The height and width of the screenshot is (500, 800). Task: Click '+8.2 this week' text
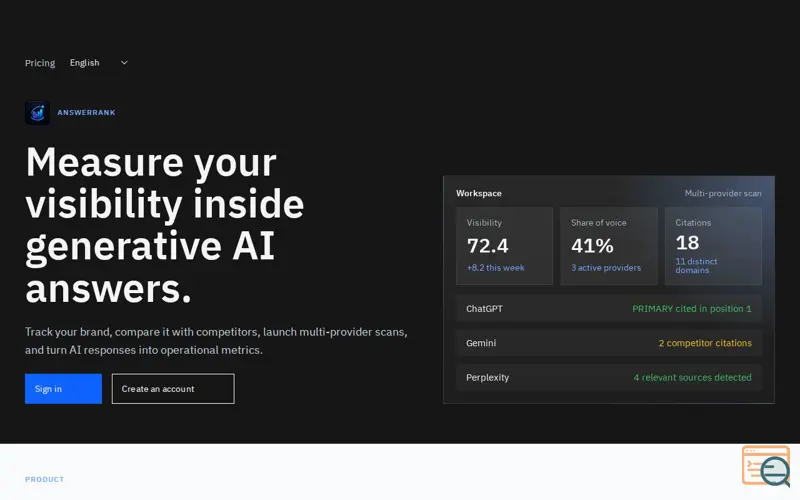[495, 267]
